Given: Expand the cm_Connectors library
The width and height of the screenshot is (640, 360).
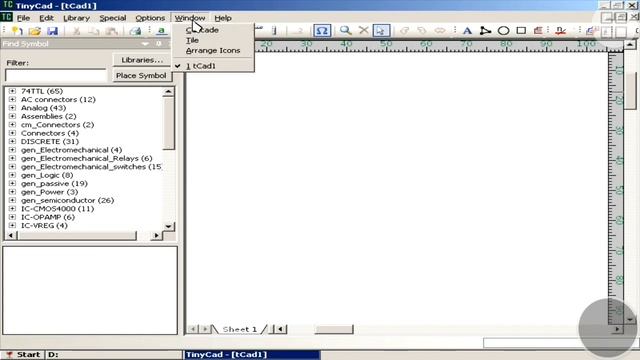Looking at the screenshot, I should tap(12, 124).
